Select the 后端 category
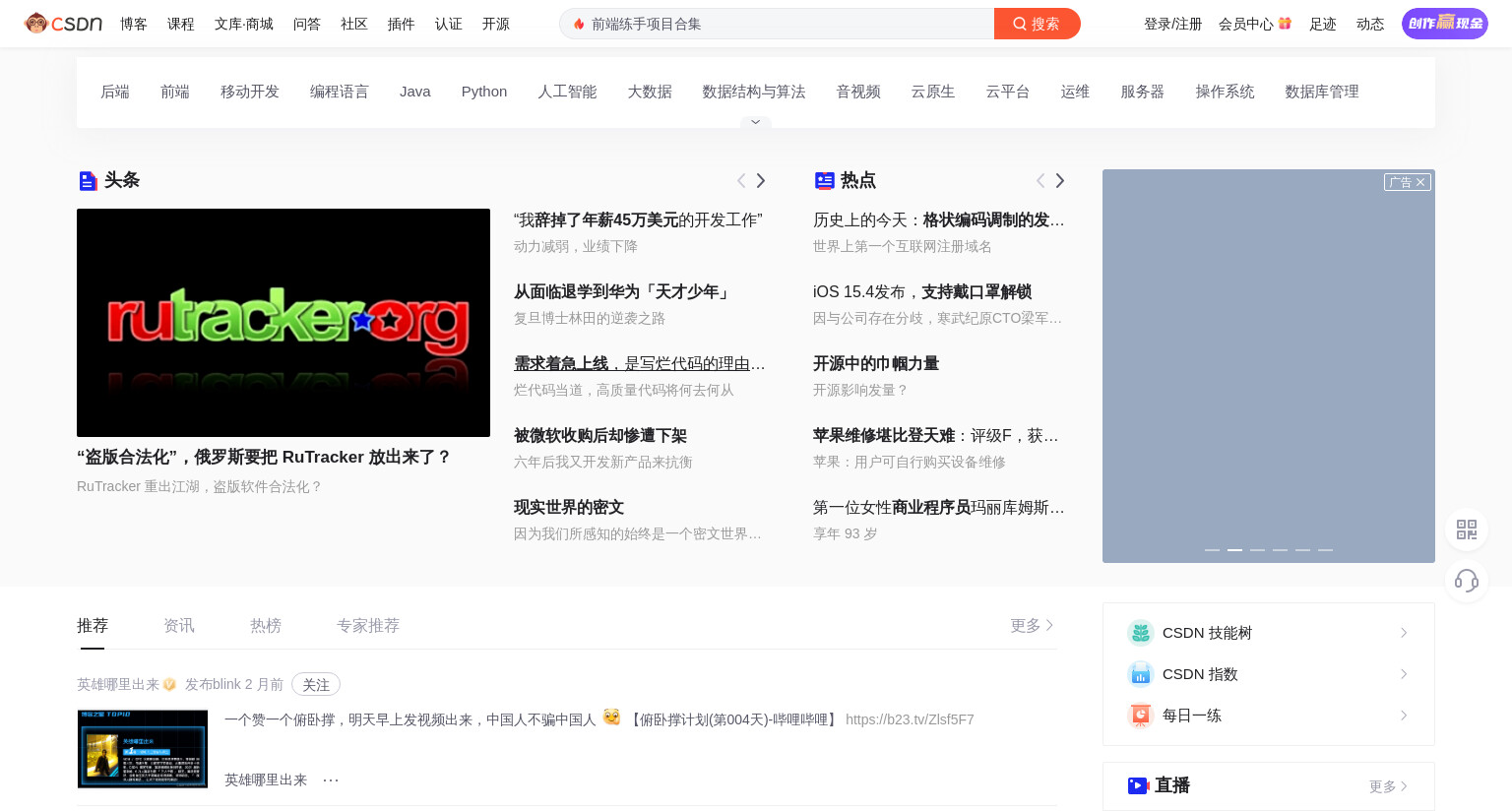 point(115,92)
